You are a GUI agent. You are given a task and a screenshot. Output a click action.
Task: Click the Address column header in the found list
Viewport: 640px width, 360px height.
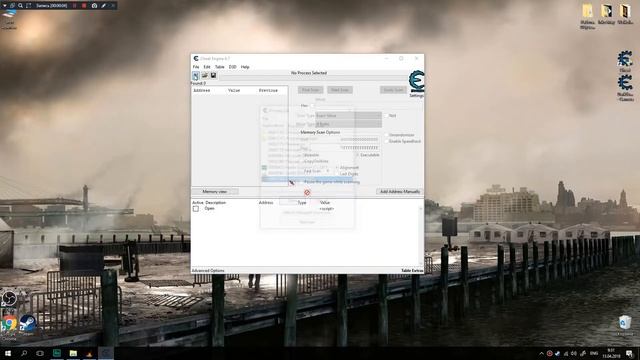(x=202, y=90)
